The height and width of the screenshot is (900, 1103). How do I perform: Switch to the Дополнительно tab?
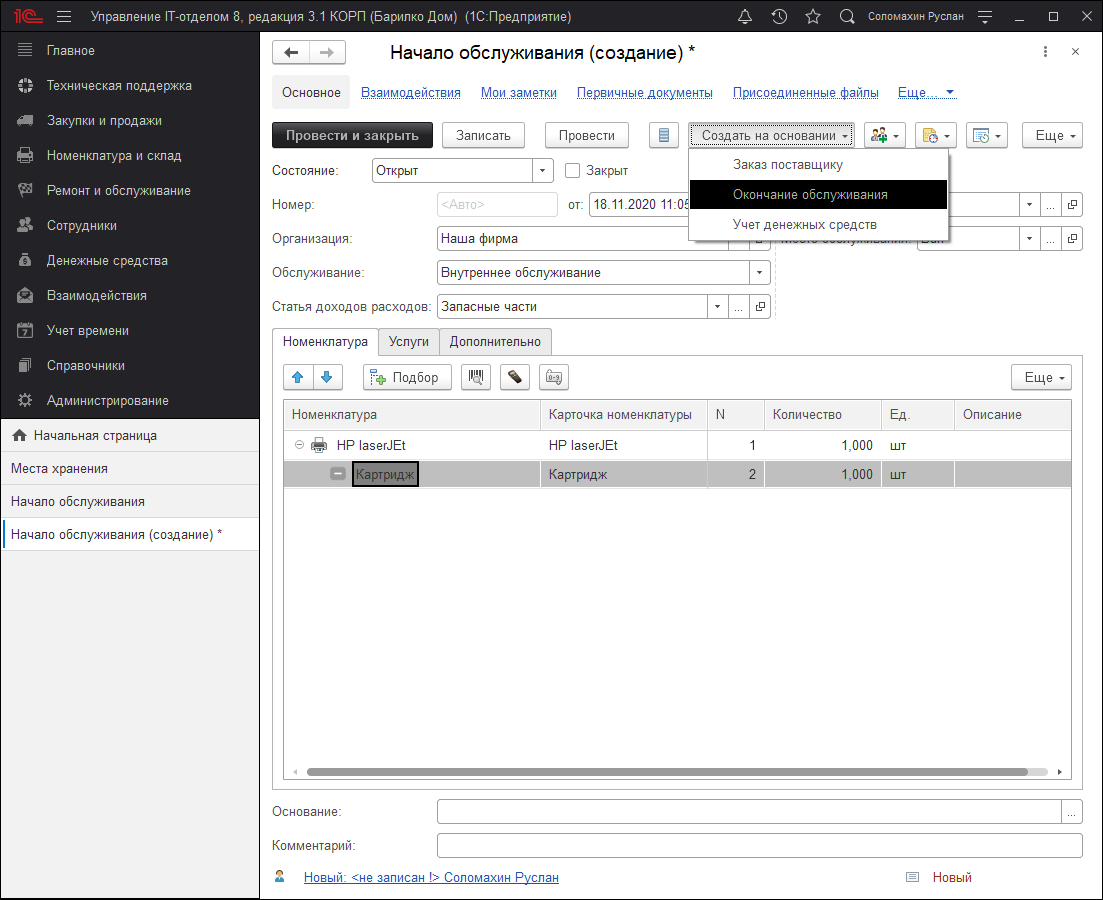pyautogui.click(x=495, y=342)
